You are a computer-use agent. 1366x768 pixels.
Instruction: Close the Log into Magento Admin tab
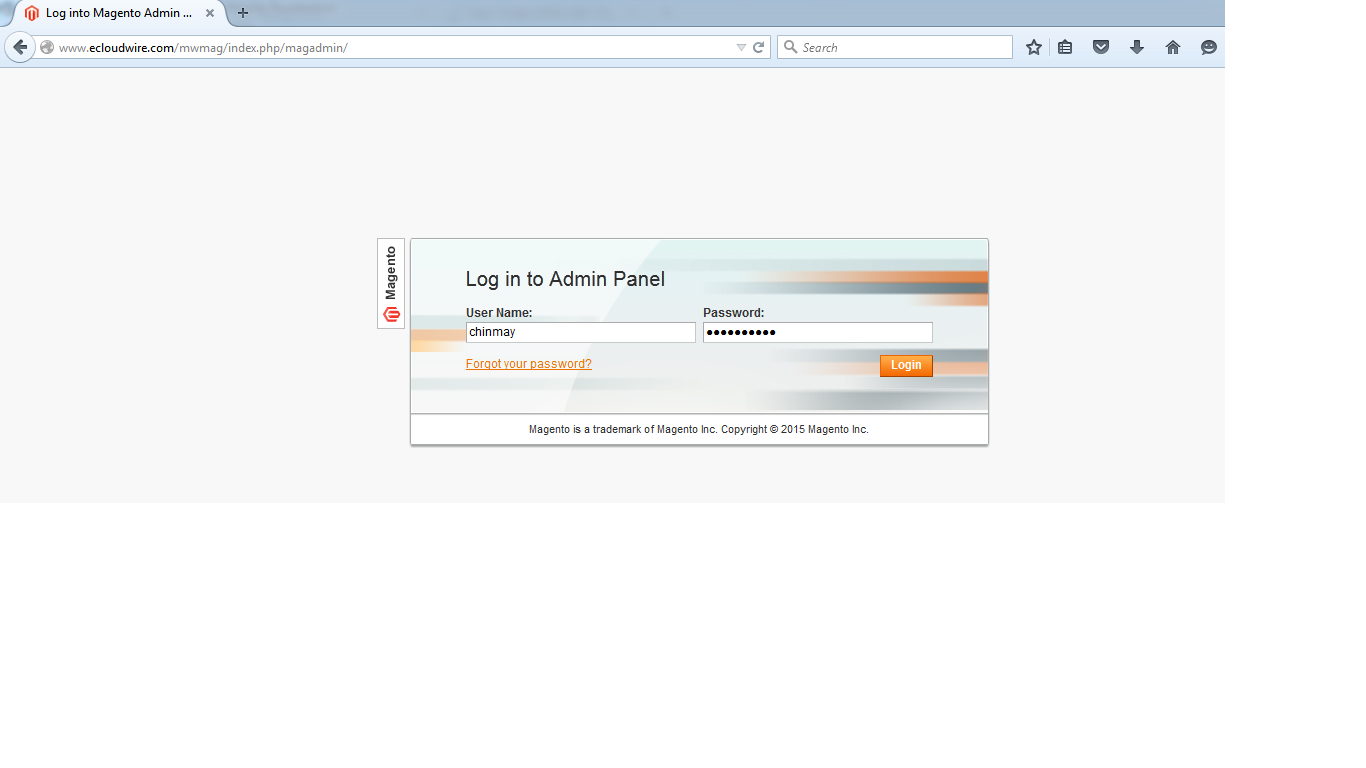point(210,13)
